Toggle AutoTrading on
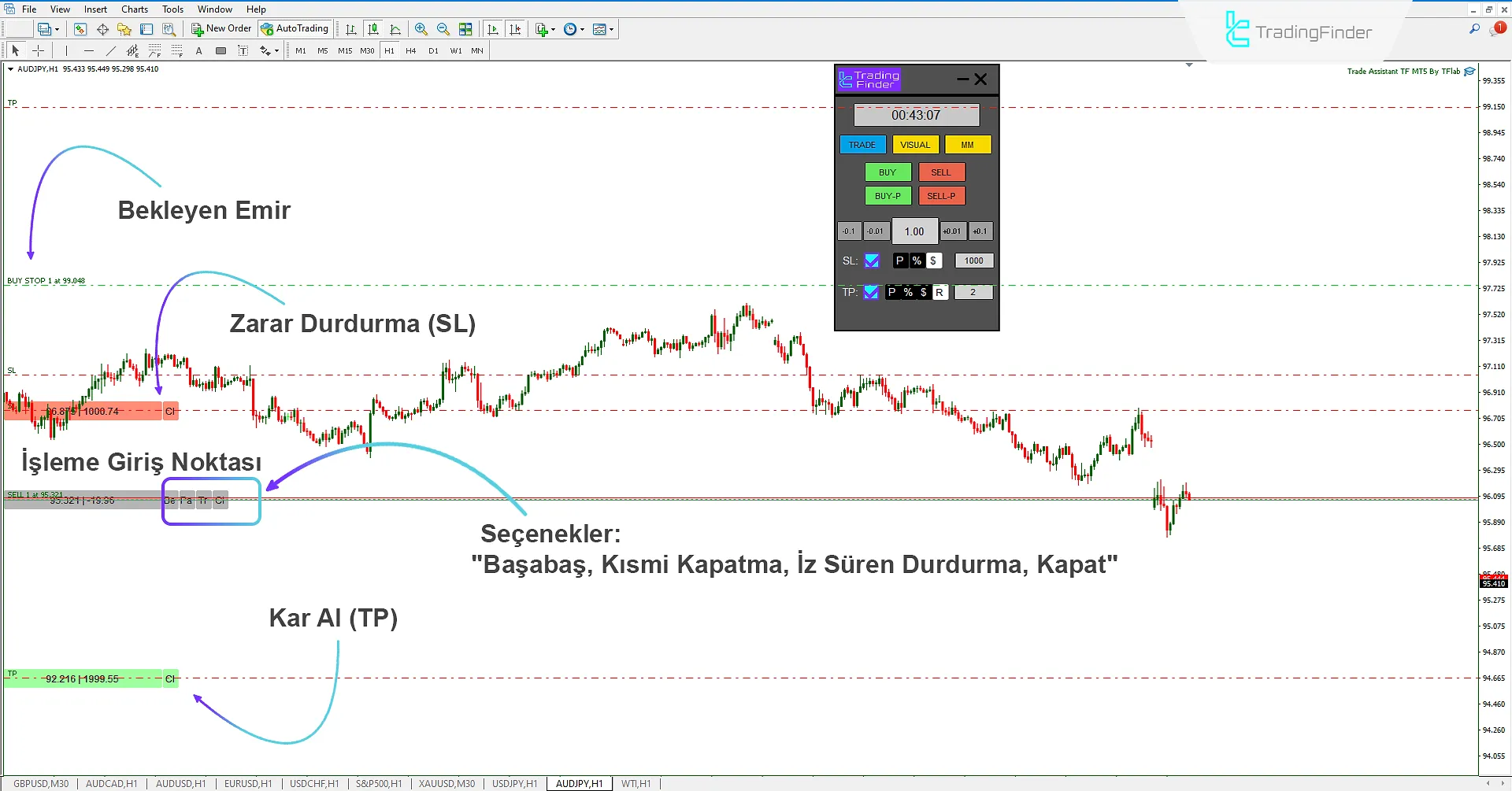The image size is (1512, 791). (x=295, y=28)
